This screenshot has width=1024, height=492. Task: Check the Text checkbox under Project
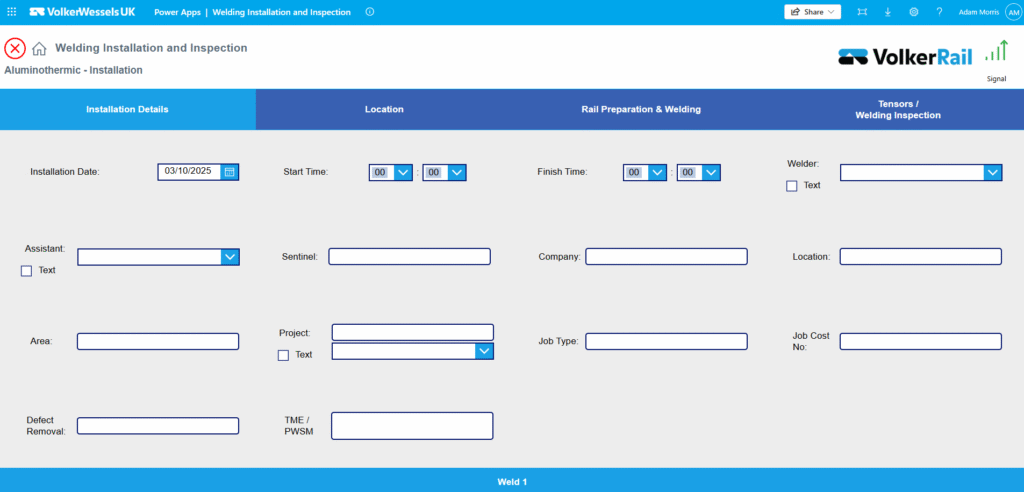(284, 355)
